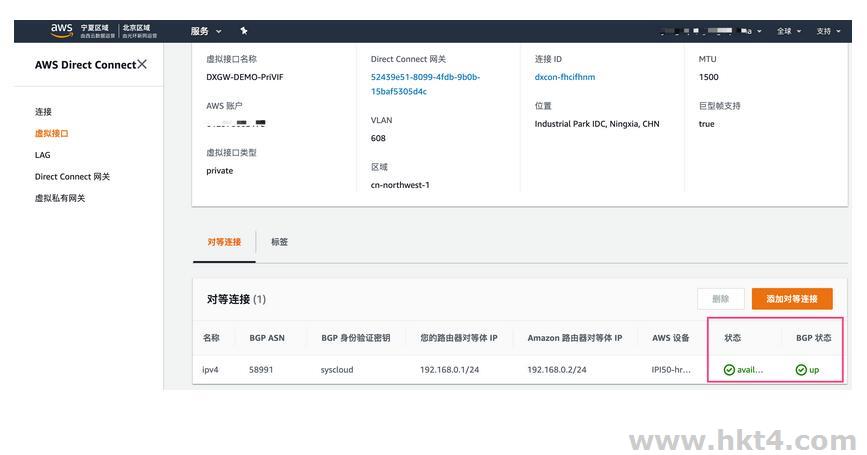
Task: Click Amazon 路由器对等体 IP column header
Action: point(575,338)
